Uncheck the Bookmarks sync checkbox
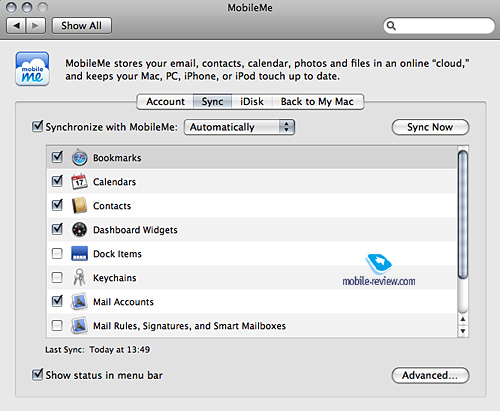500x411 pixels. click(x=57, y=157)
